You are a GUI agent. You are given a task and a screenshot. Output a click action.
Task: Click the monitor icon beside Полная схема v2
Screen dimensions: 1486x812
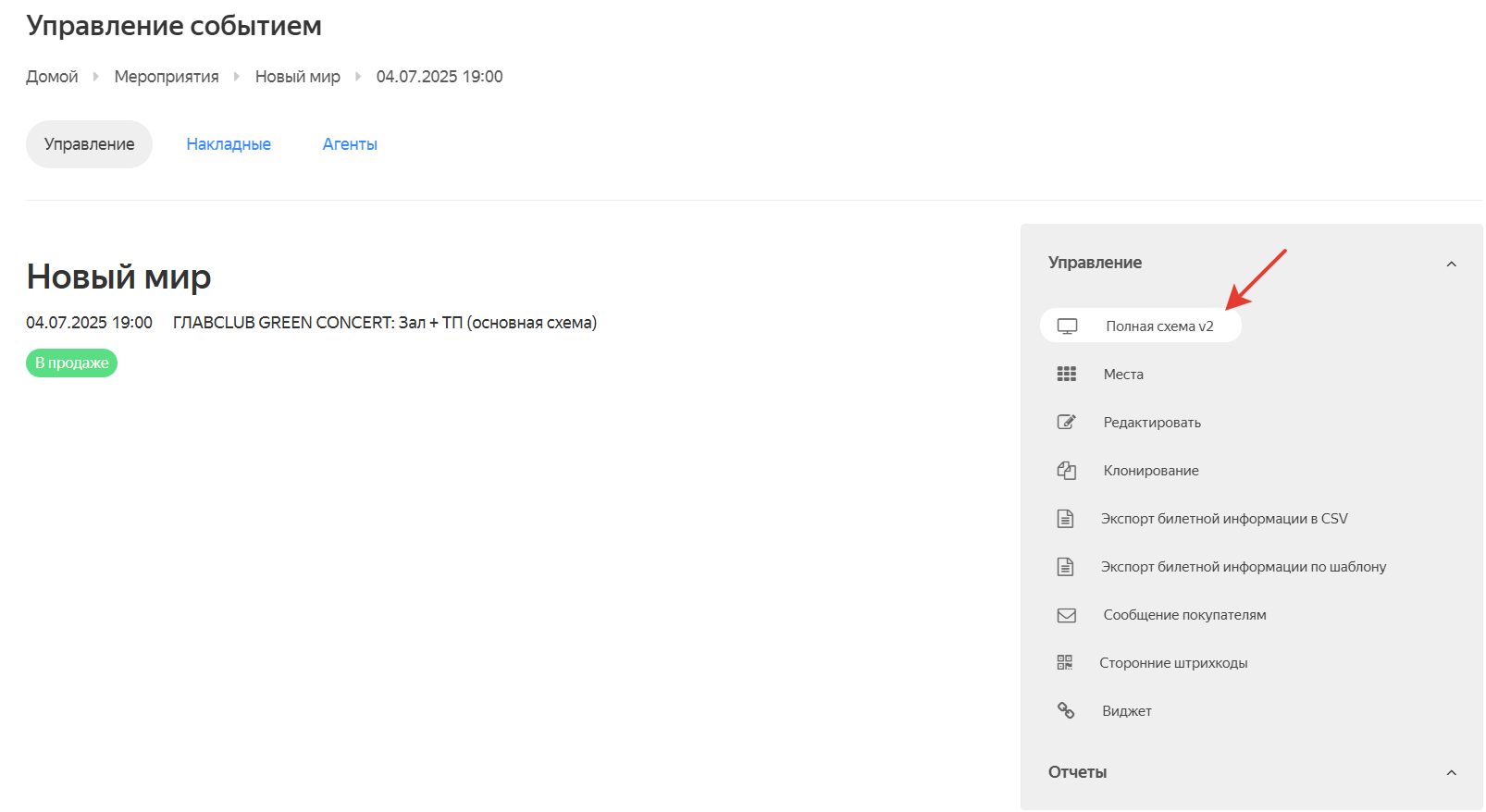point(1067,326)
